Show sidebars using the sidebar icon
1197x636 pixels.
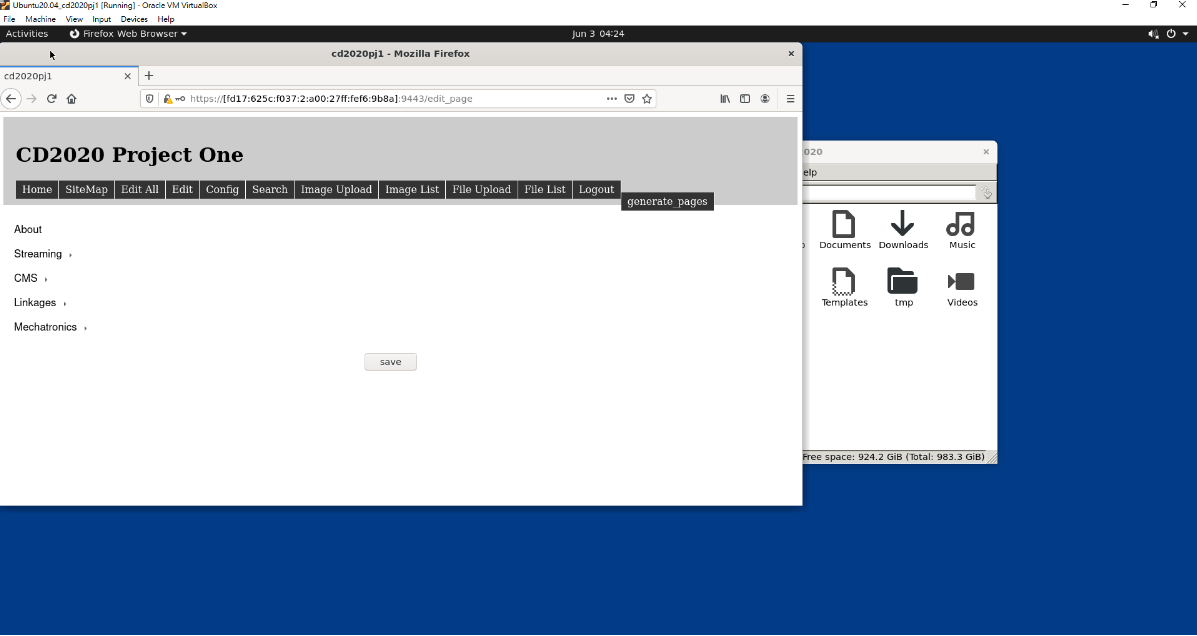[x=745, y=99]
